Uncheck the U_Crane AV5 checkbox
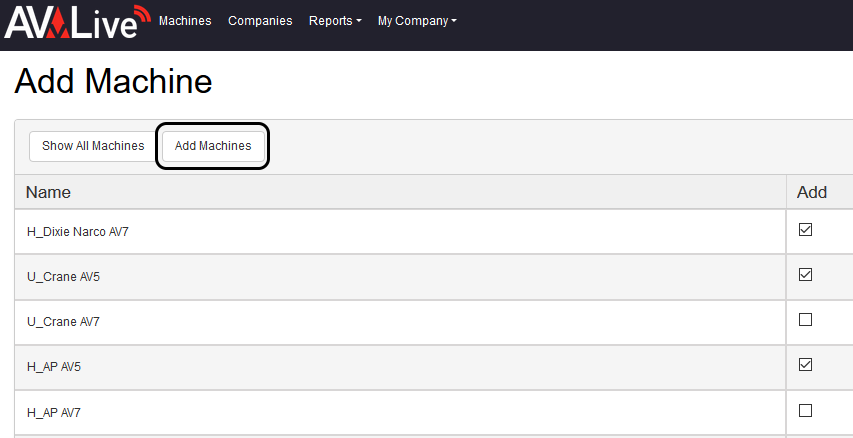This screenshot has height=438, width=853. click(x=806, y=275)
